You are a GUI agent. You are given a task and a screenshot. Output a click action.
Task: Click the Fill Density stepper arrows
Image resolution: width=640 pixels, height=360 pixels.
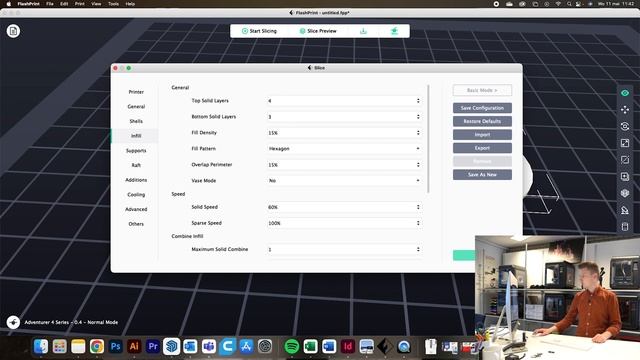click(x=418, y=133)
